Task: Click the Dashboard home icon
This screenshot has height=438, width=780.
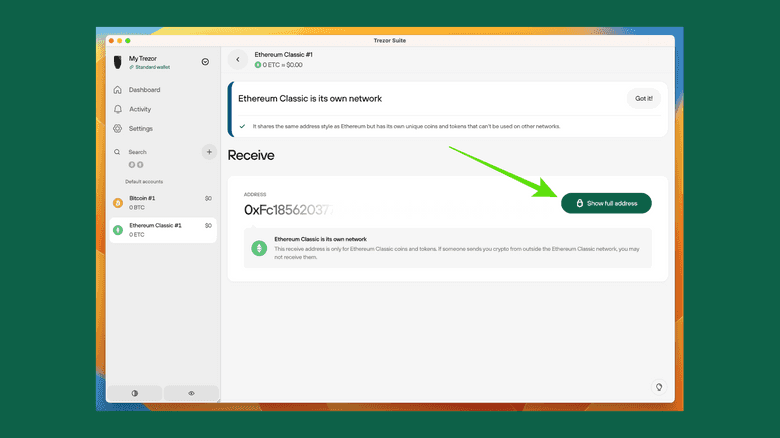Action: pos(118,90)
